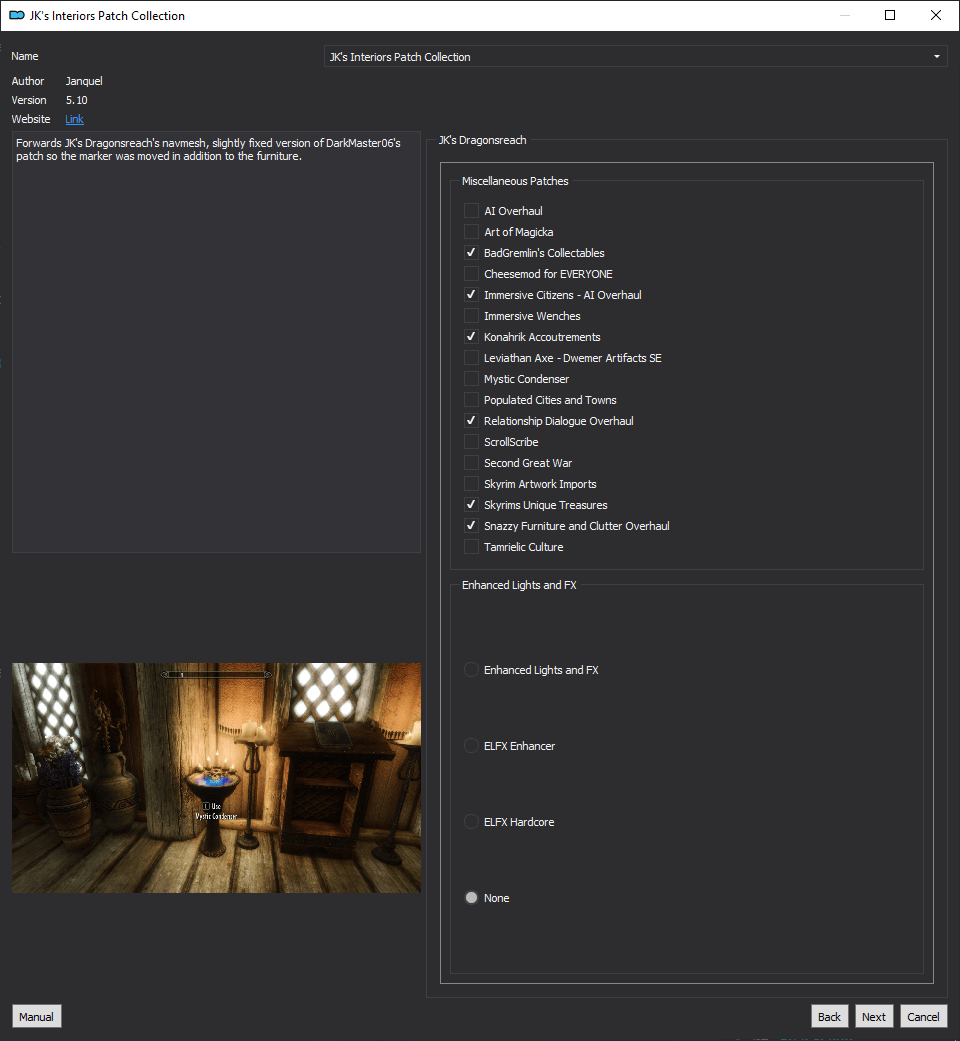960x1041 pixels.
Task: Tick Populated Cities and Towns checkbox
Action: pyautogui.click(x=471, y=400)
